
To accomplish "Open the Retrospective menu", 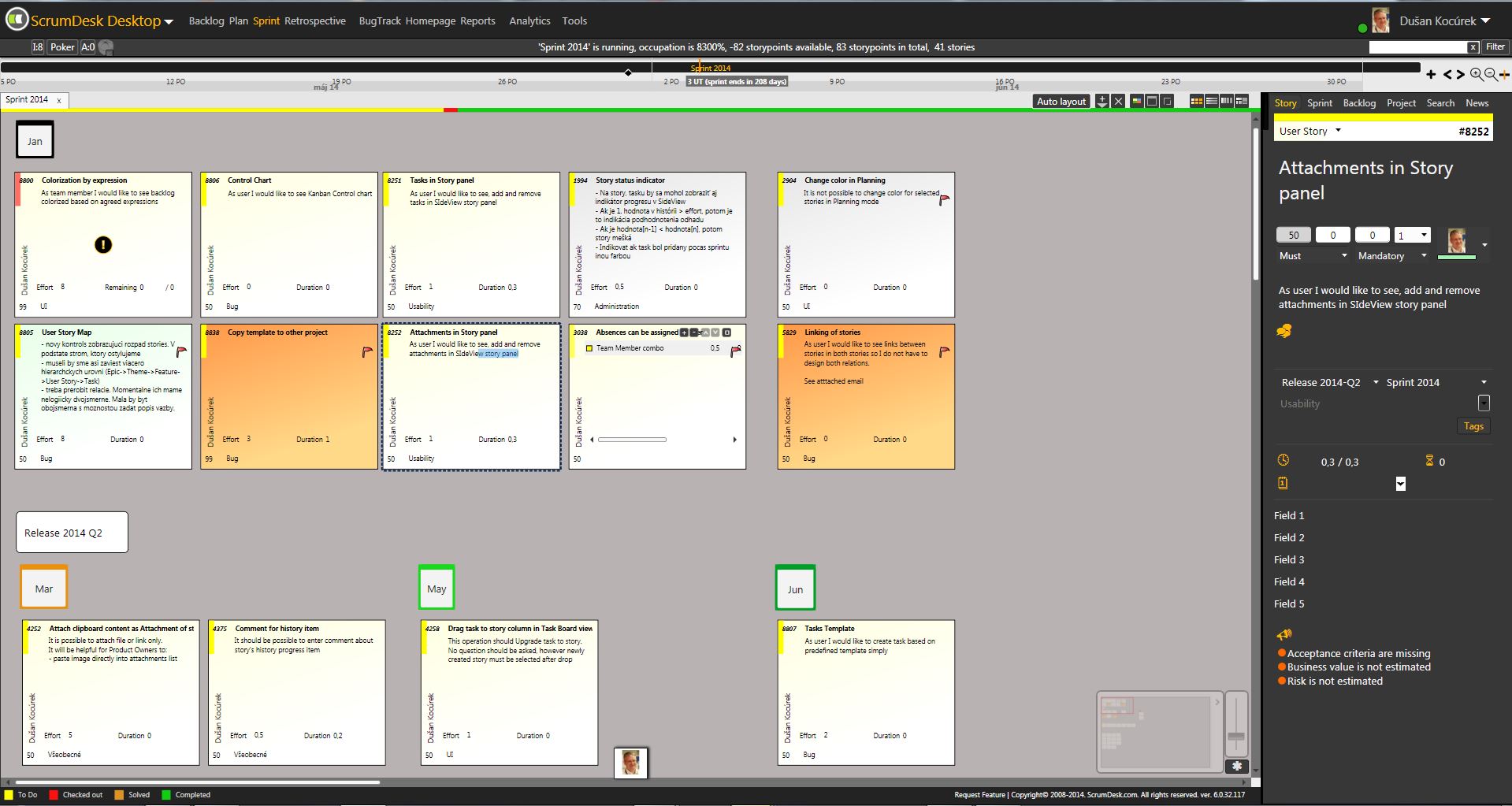I will pos(315,21).
